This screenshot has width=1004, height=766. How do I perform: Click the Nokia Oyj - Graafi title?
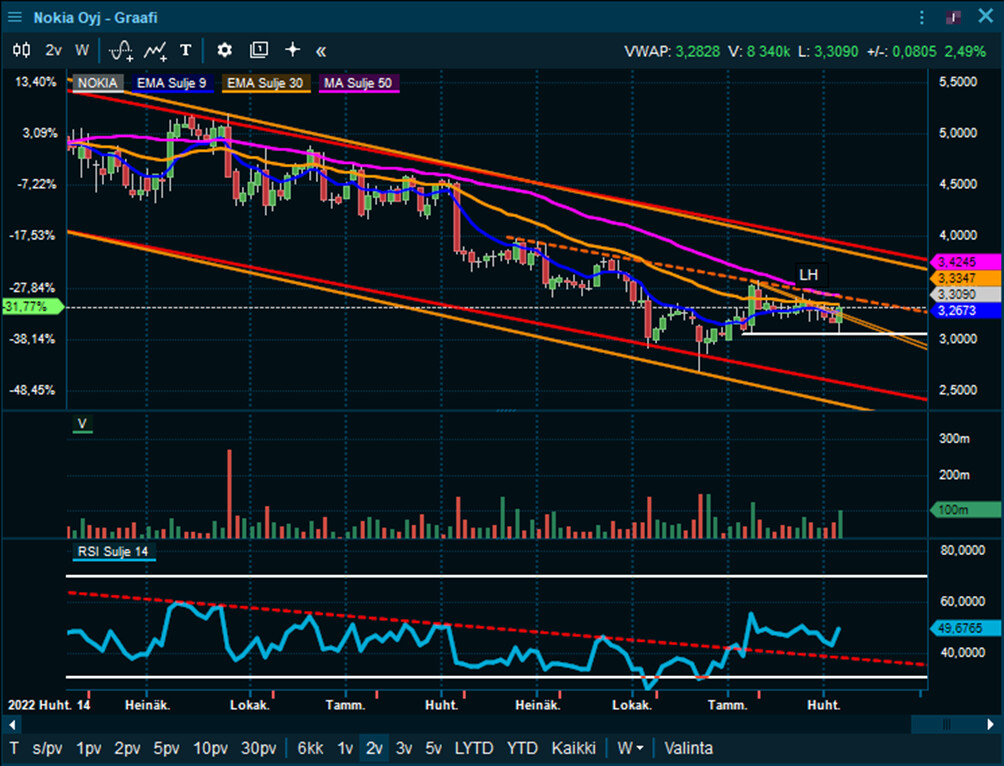click(x=95, y=17)
